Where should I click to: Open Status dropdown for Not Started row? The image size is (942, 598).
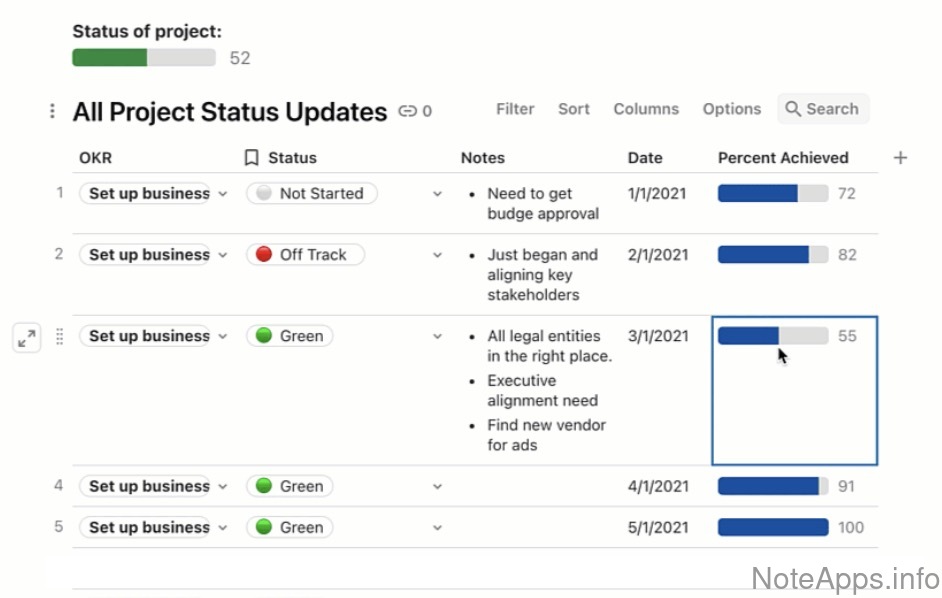point(437,194)
